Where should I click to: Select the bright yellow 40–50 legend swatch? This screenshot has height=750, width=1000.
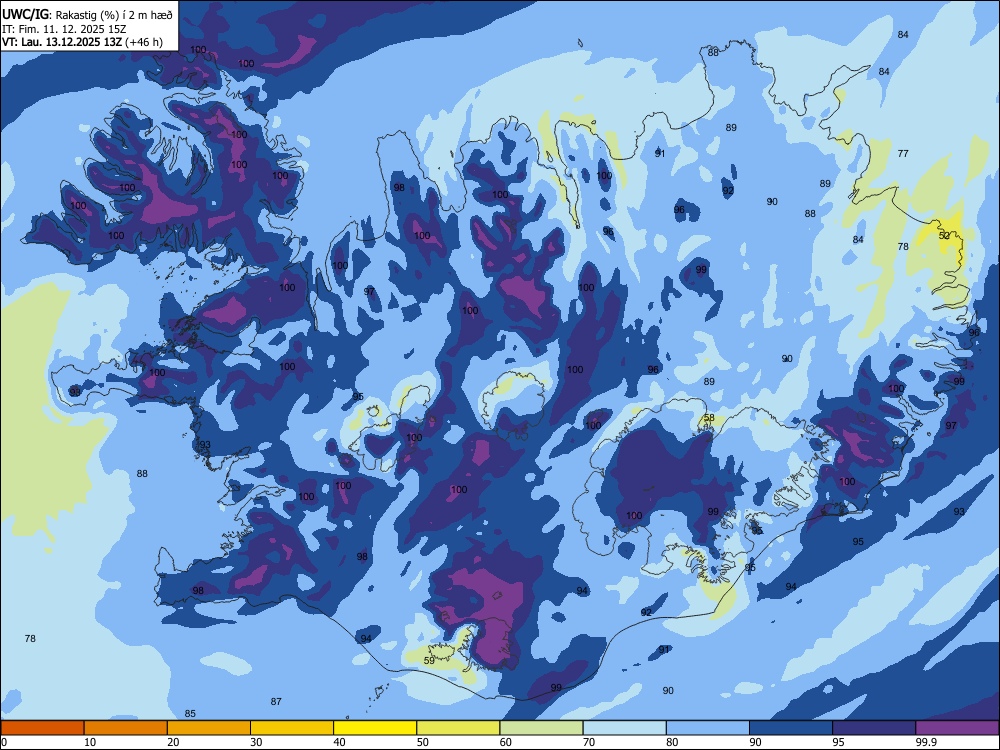click(375, 728)
